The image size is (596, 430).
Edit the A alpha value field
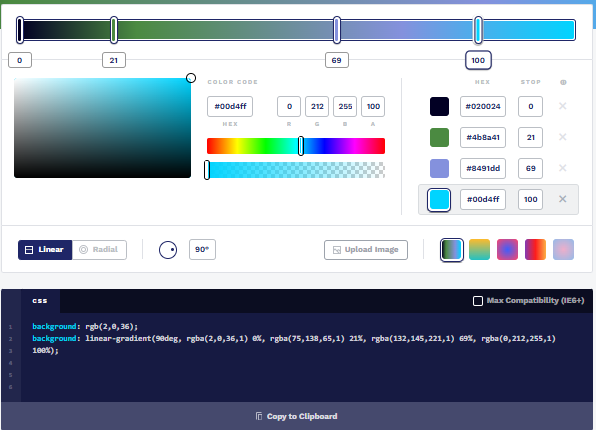(x=373, y=106)
